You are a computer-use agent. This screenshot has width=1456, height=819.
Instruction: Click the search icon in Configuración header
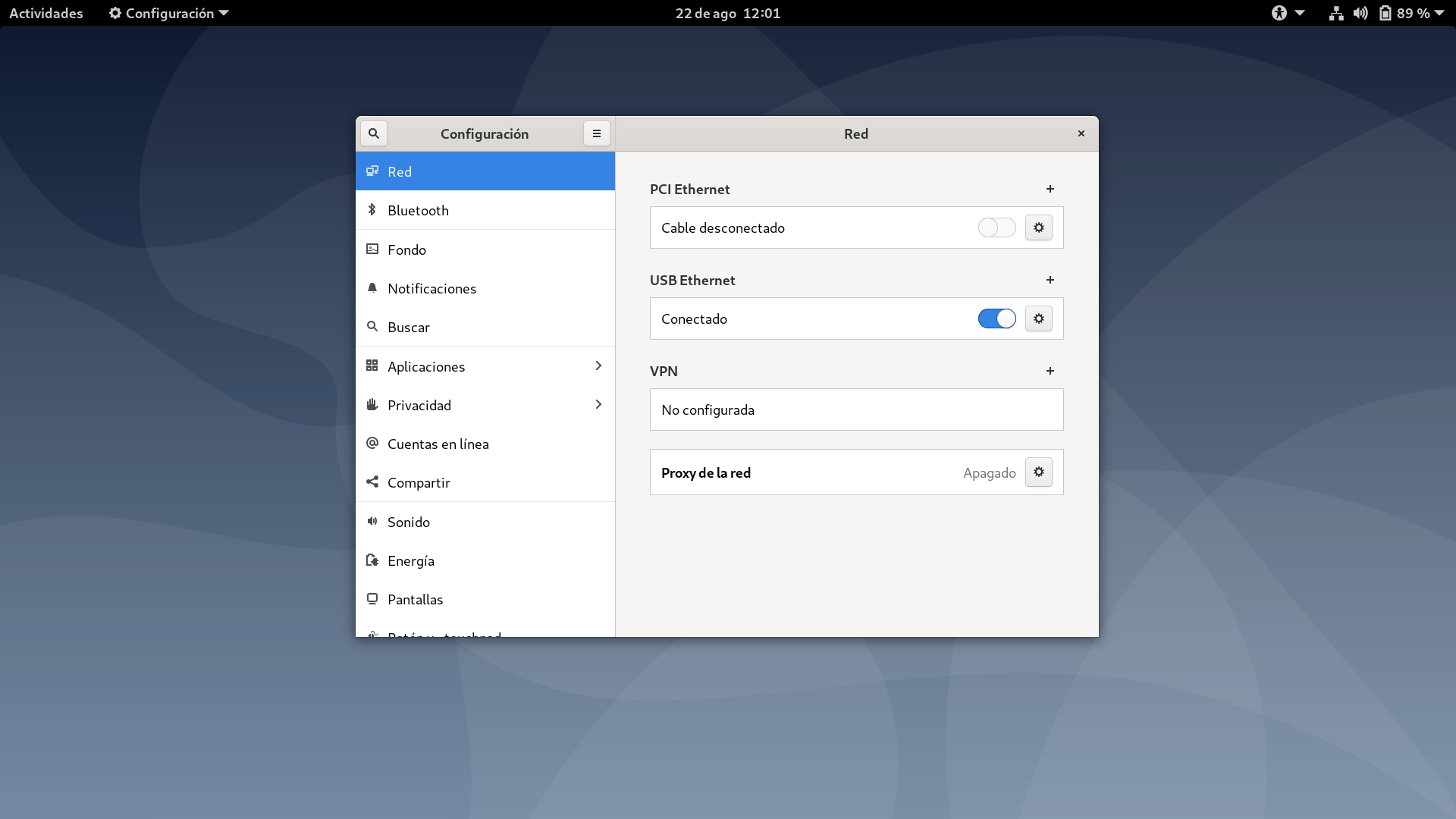click(x=373, y=133)
